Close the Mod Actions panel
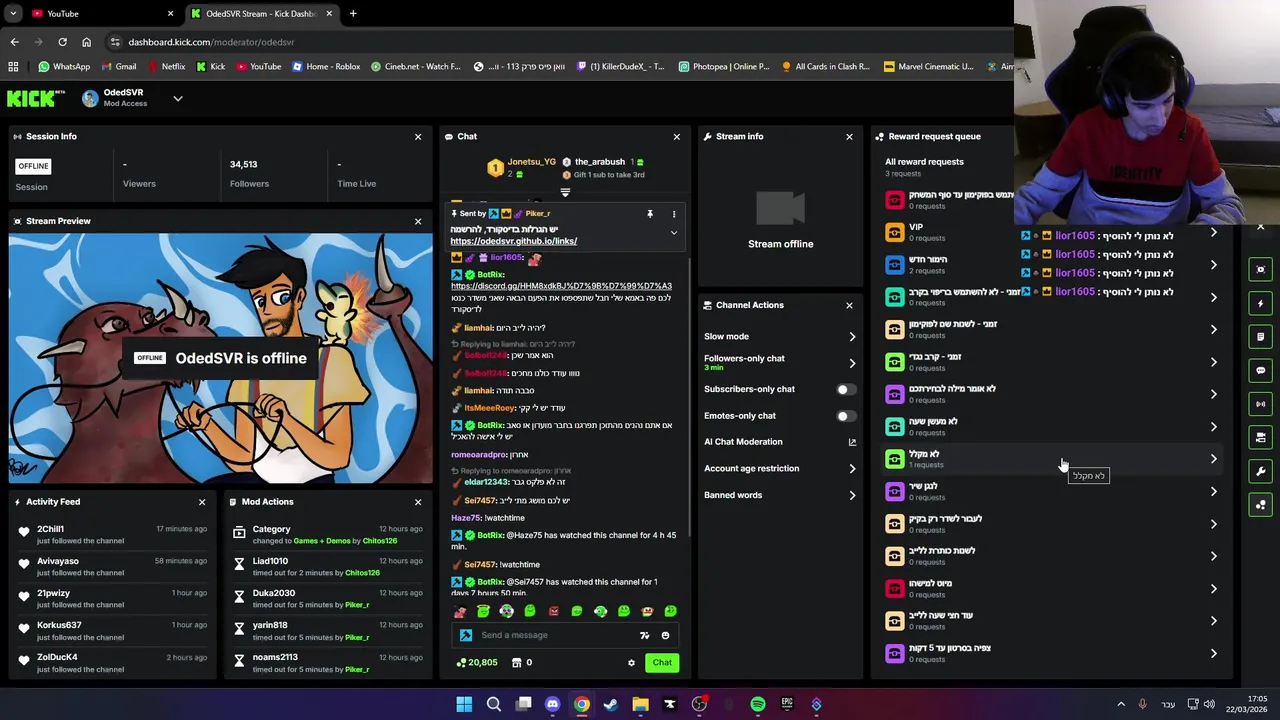The image size is (1280, 720). (418, 502)
